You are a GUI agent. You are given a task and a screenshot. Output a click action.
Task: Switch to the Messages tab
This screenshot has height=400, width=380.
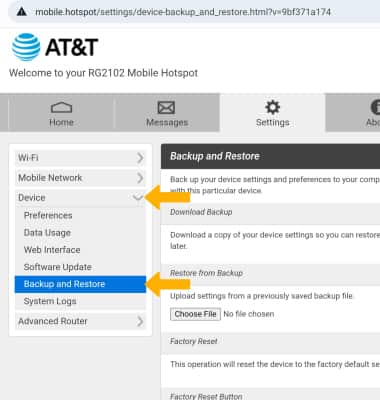point(167,113)
